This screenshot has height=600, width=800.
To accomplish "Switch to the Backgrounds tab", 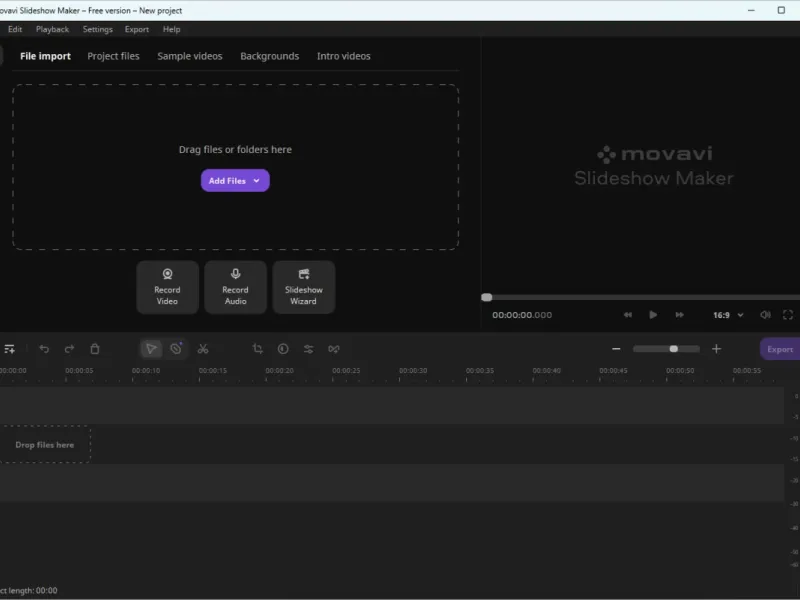I will point(269,56).
